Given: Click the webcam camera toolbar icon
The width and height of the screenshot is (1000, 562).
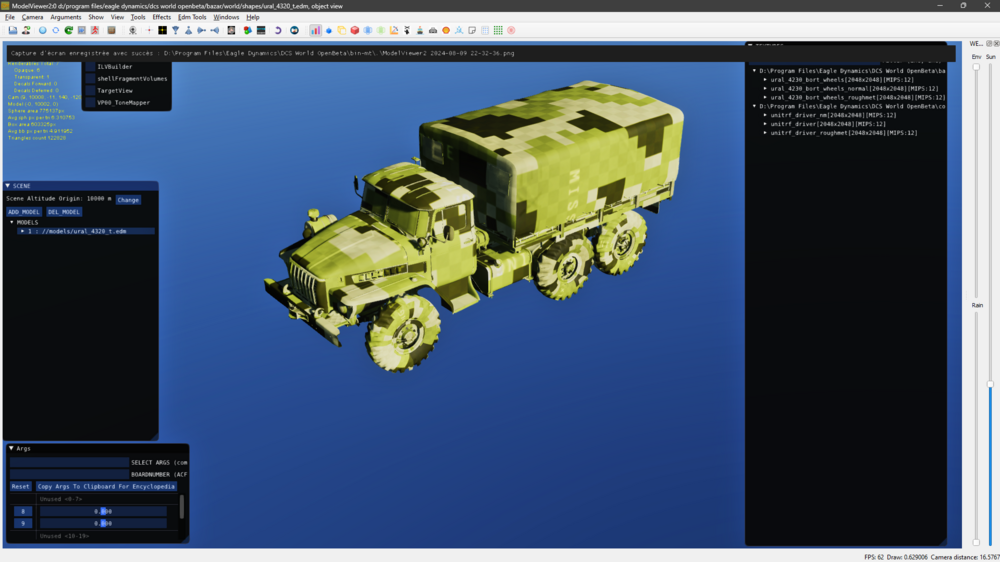Looking at the screenshot, I should pyautogui.click(x=133, y=30).
